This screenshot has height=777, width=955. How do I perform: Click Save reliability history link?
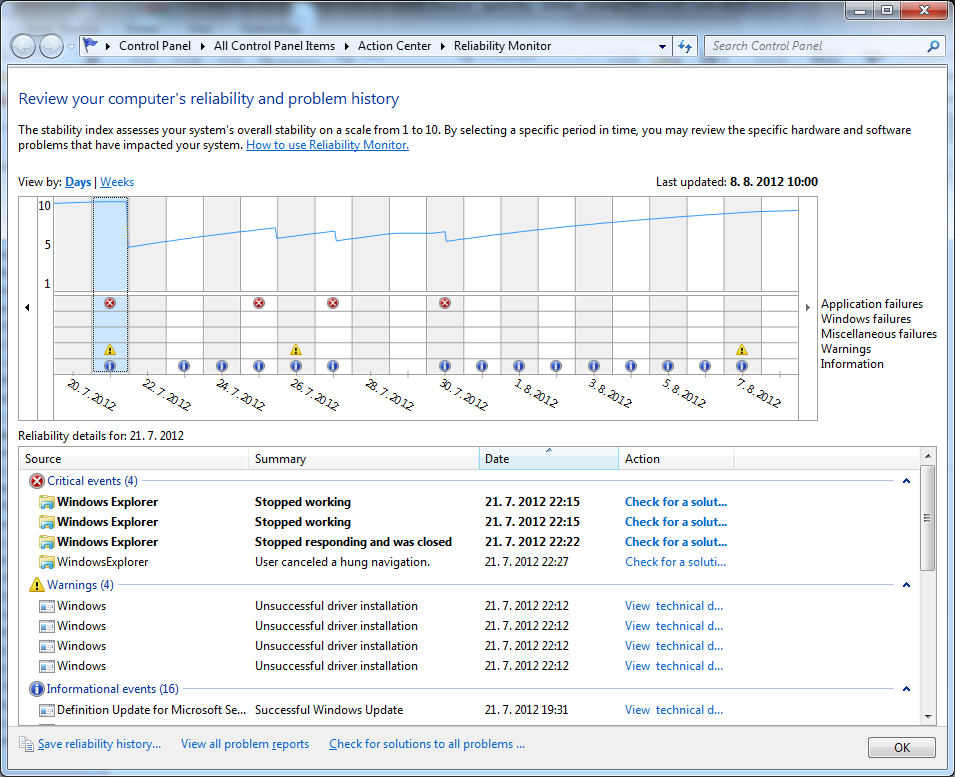coord(99,744)
